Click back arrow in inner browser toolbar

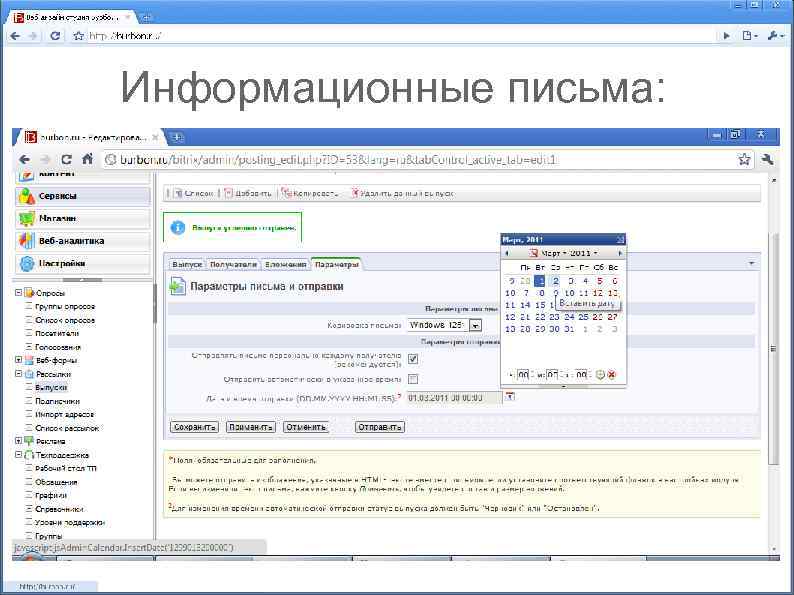click(24, 160)
